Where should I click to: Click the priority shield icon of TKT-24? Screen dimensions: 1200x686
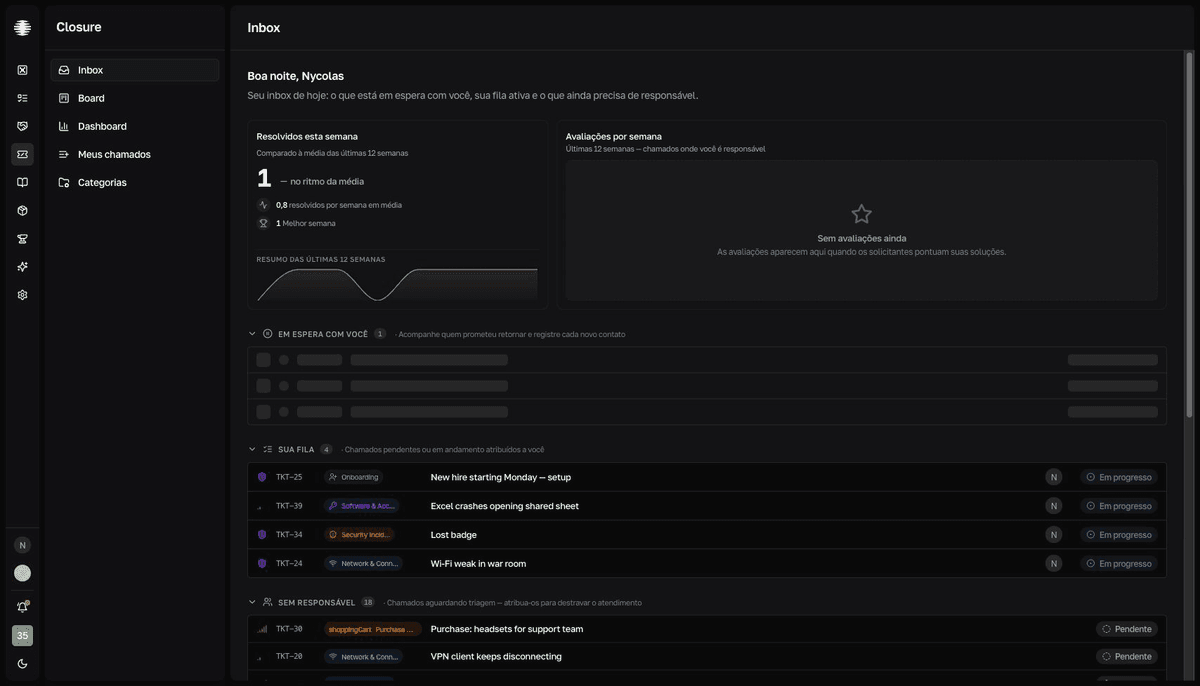point(262,564)
